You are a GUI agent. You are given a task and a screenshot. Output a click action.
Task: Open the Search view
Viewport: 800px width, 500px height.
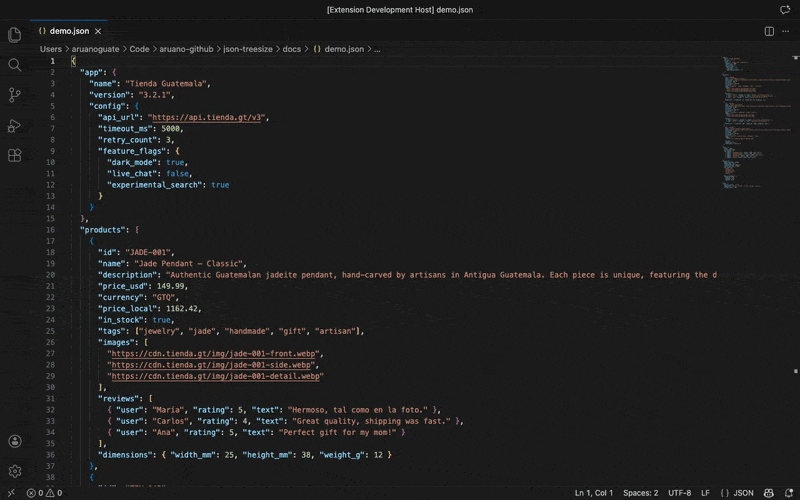coord(15,65)
